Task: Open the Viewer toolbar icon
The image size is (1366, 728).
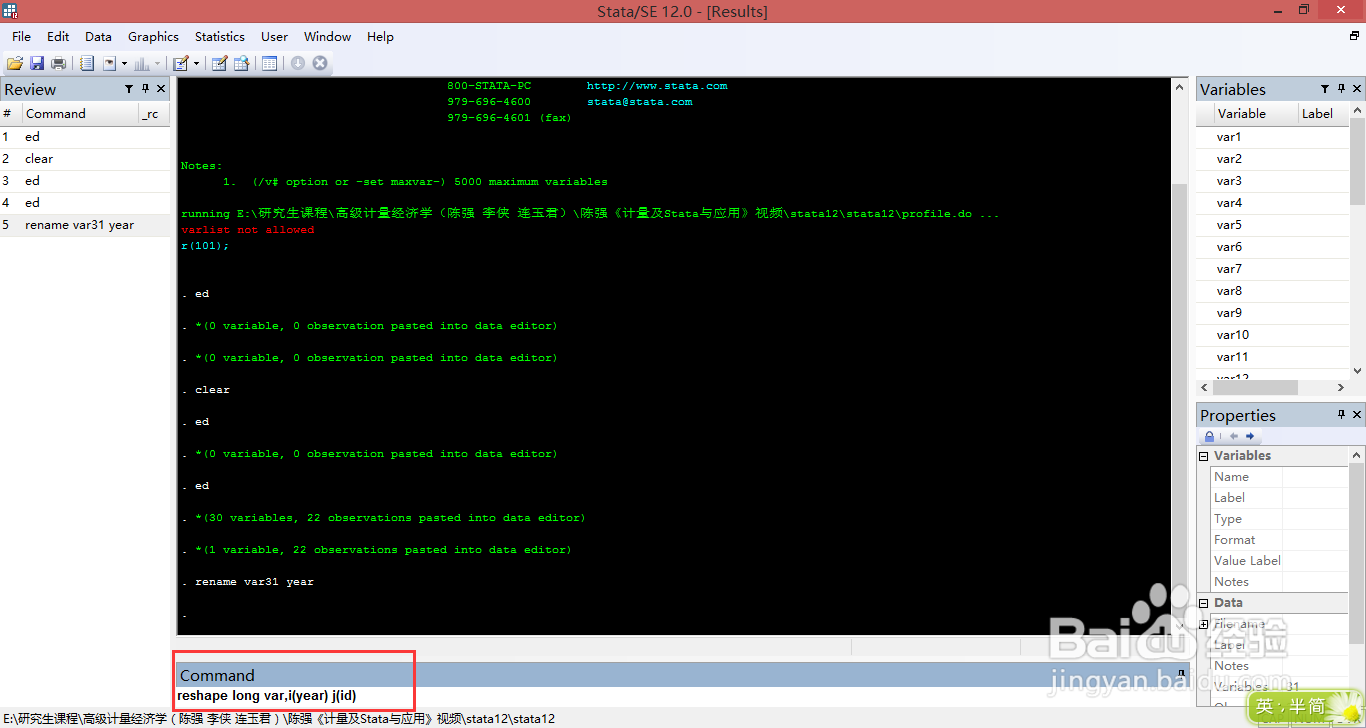Action: click(x=109, y=63)
